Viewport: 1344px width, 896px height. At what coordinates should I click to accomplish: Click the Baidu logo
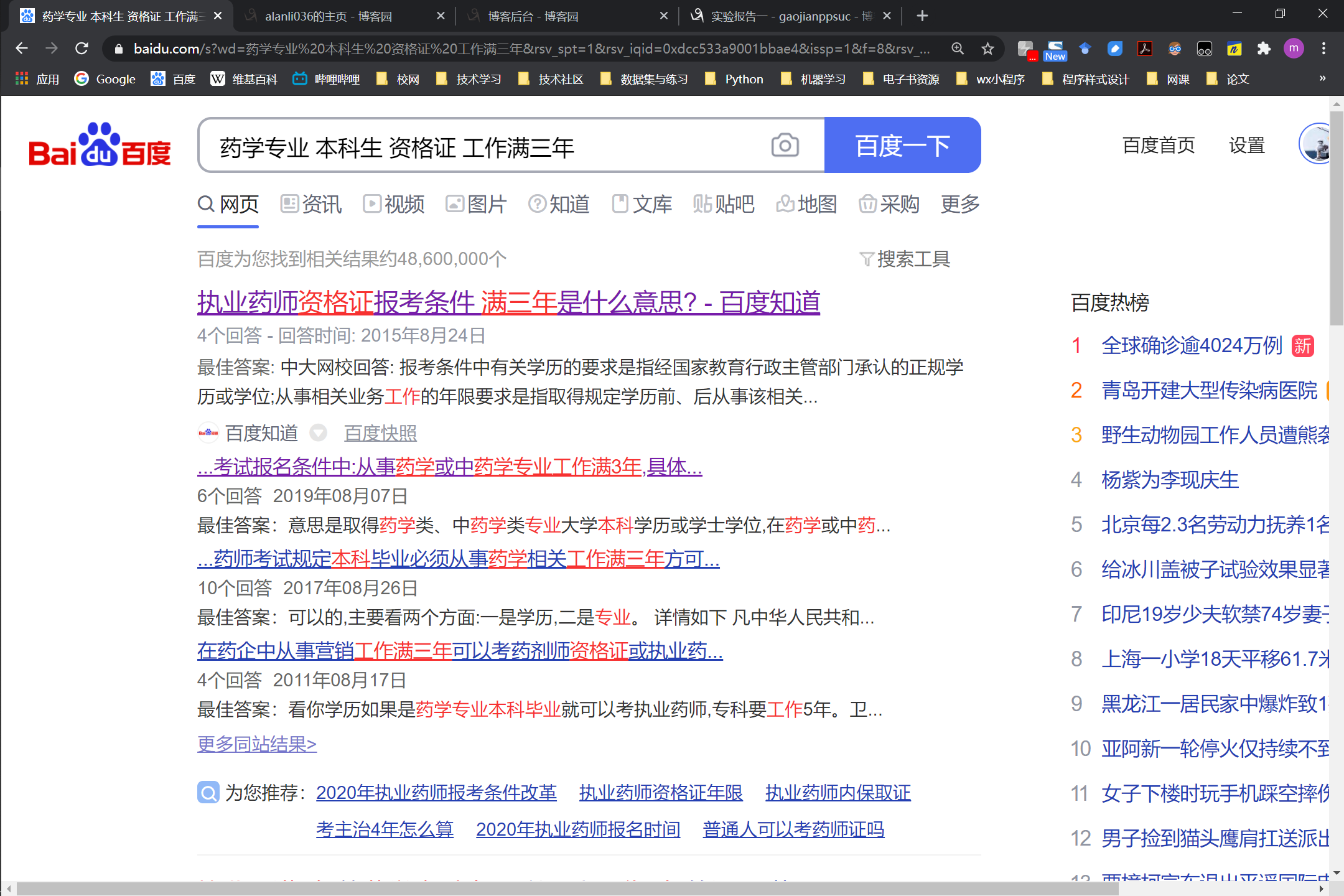click(x=100, y=146)
